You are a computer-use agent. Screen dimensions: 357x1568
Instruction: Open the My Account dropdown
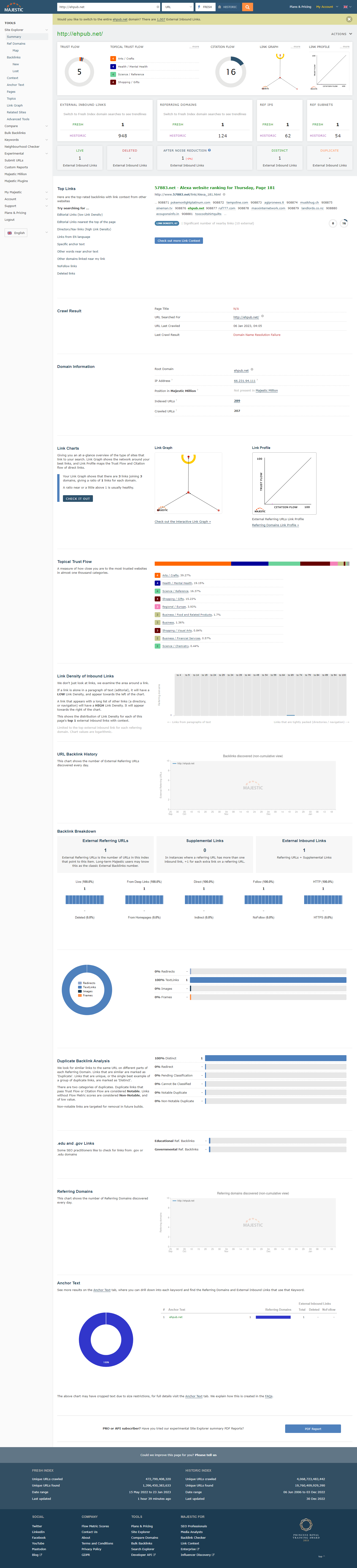pyautogui.click(x=327, y=7)
